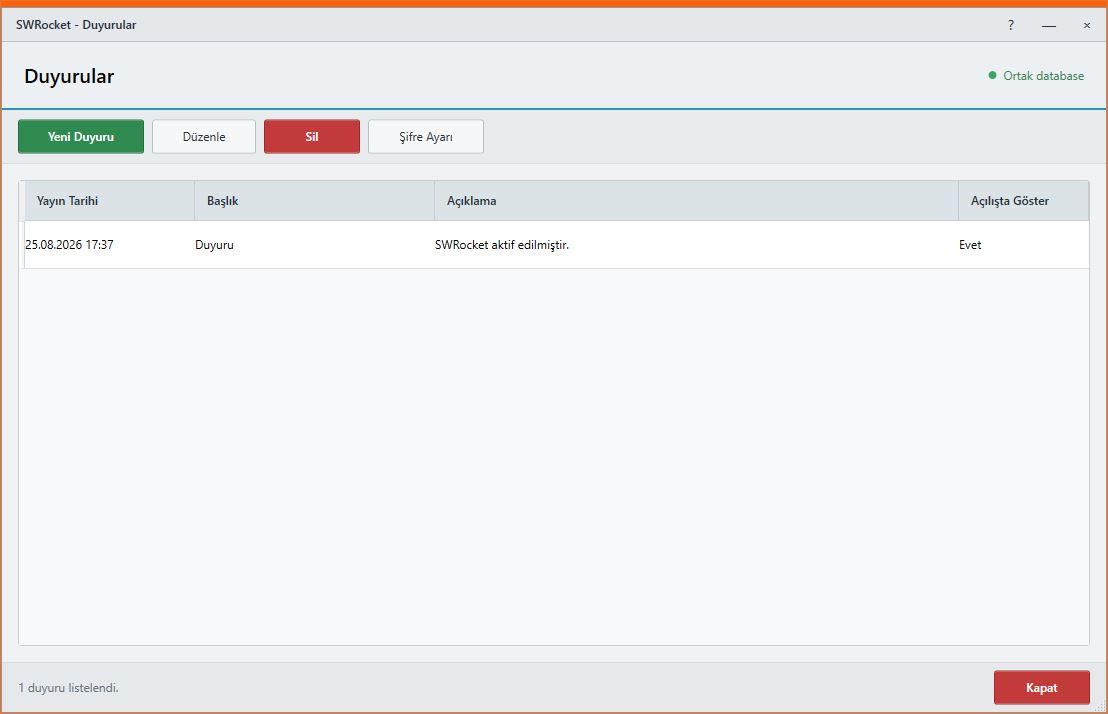This screenshot has height=714, width=1108.
Task: Click the help question mark icon
Action: click(1010, 25)
